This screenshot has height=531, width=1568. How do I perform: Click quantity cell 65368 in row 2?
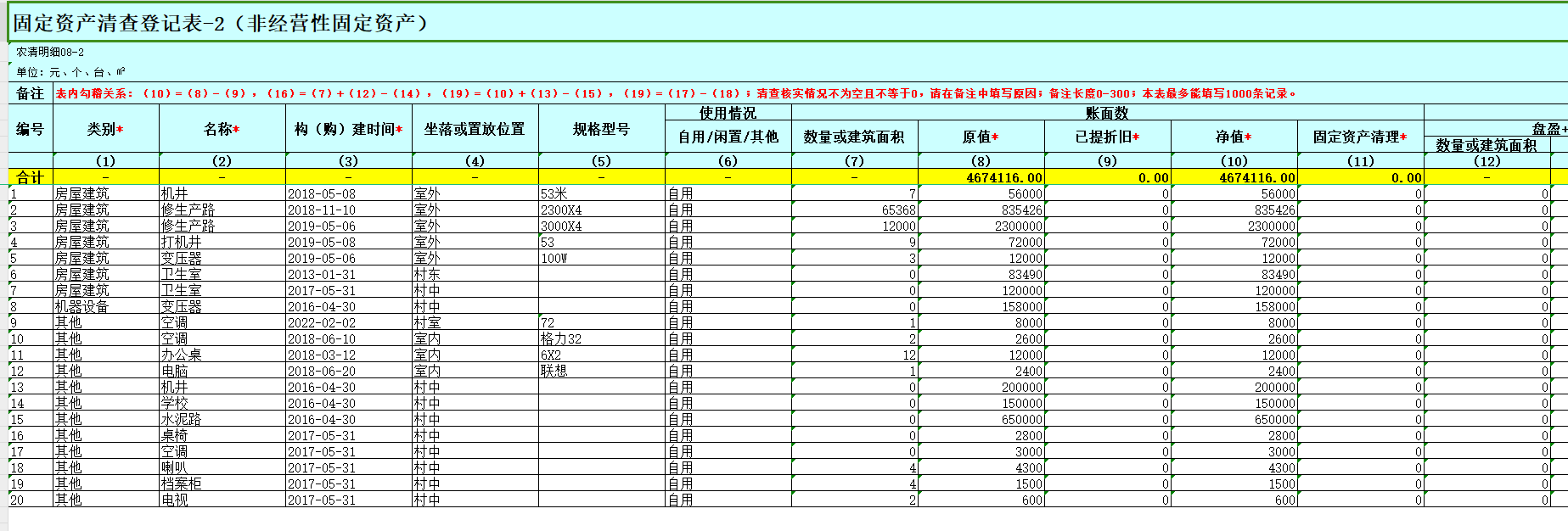coord(855,210)
